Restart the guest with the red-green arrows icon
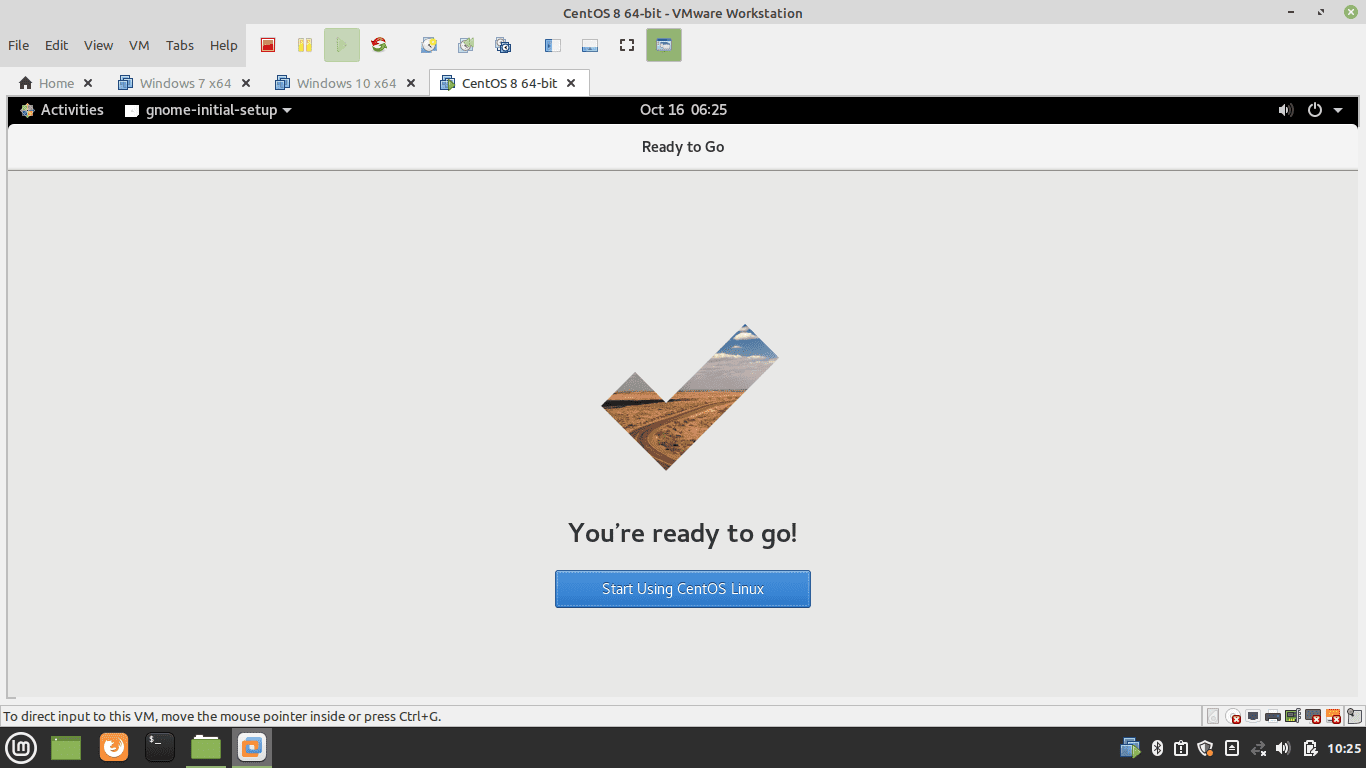The height and width of the screenshot is (768, 1366). 379,45
